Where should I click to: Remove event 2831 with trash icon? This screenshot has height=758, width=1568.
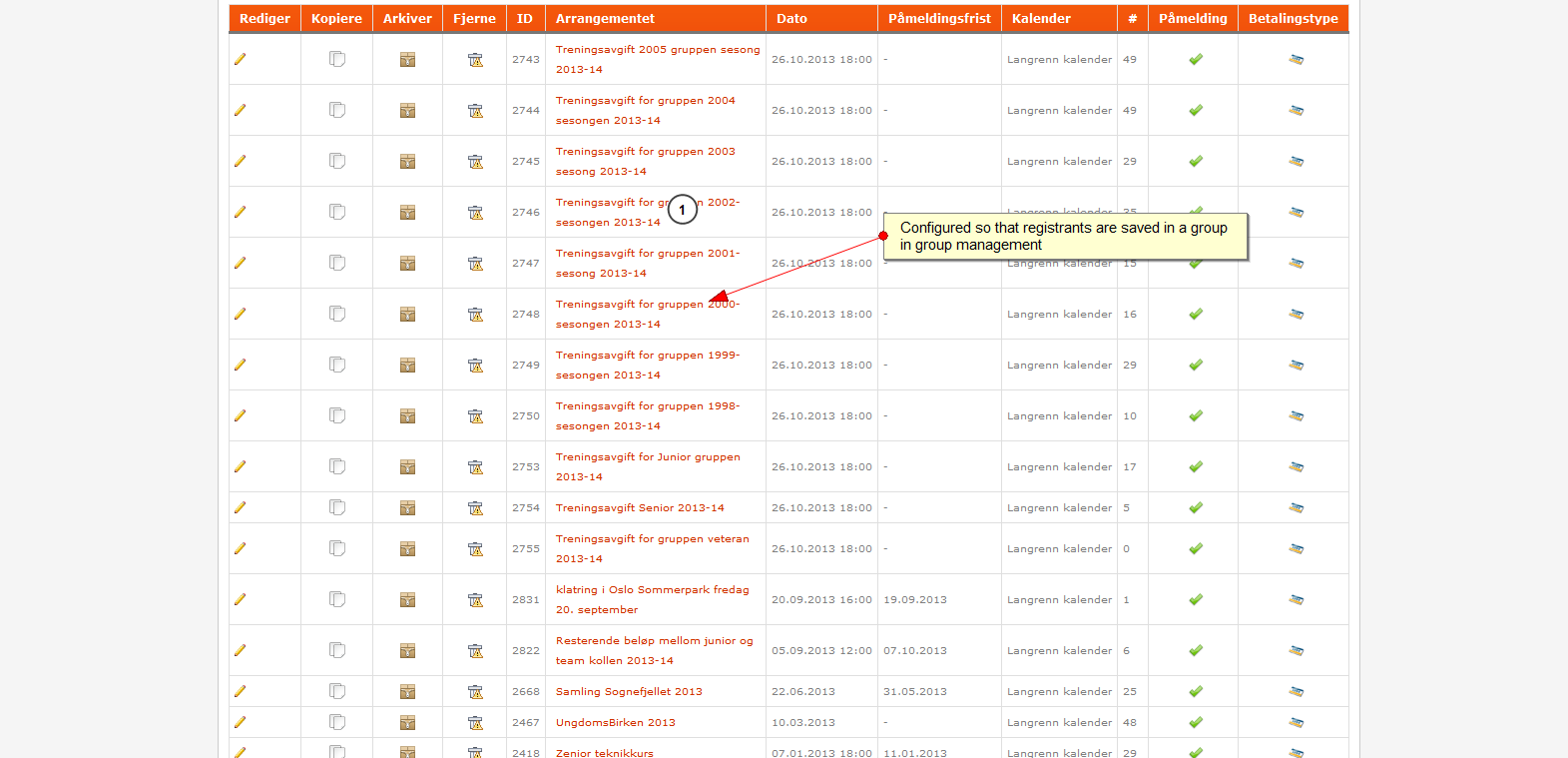(x=475, y=599)
